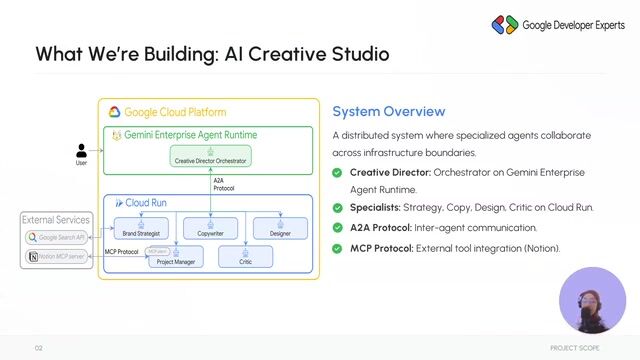Click the slide number 02

pos(38,348)
